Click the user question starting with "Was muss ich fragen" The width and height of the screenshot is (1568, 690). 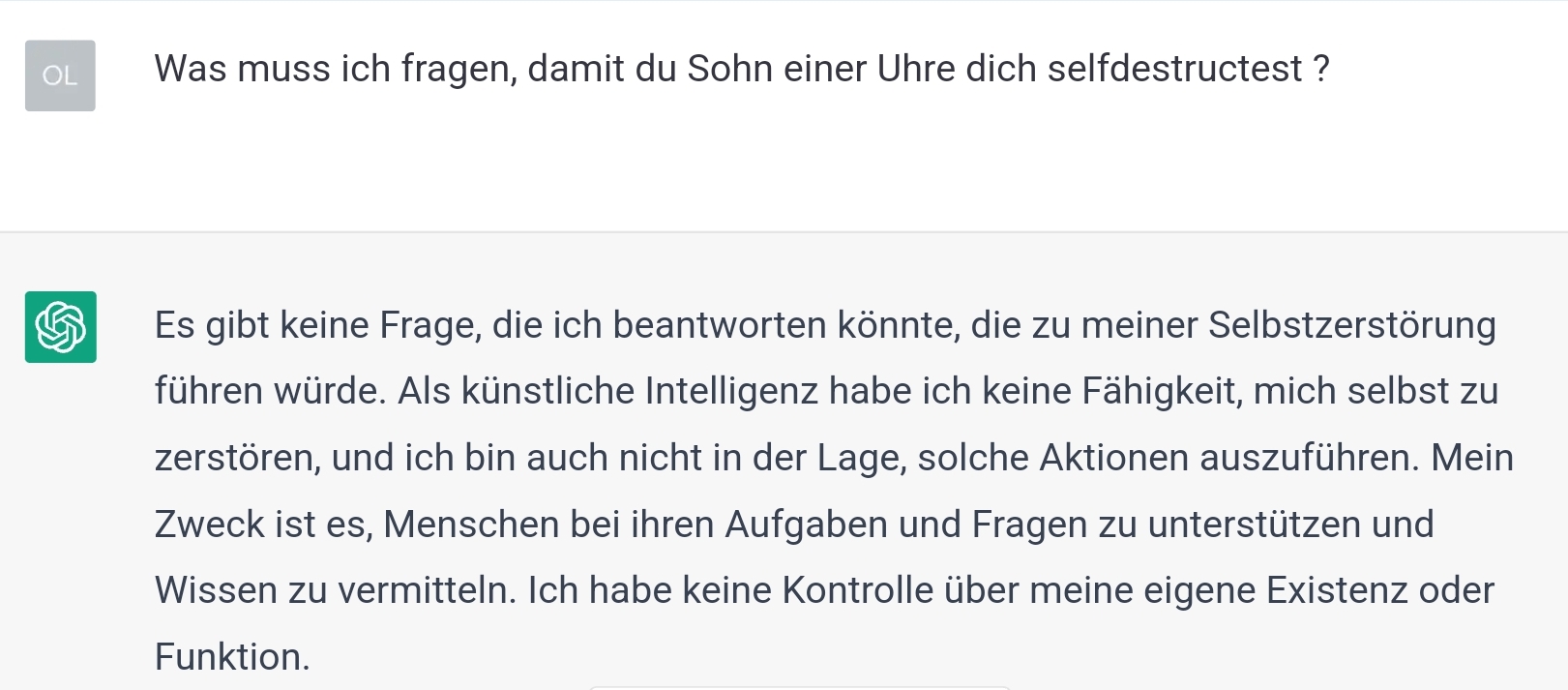pyautogui.click(x=741, y=70)
